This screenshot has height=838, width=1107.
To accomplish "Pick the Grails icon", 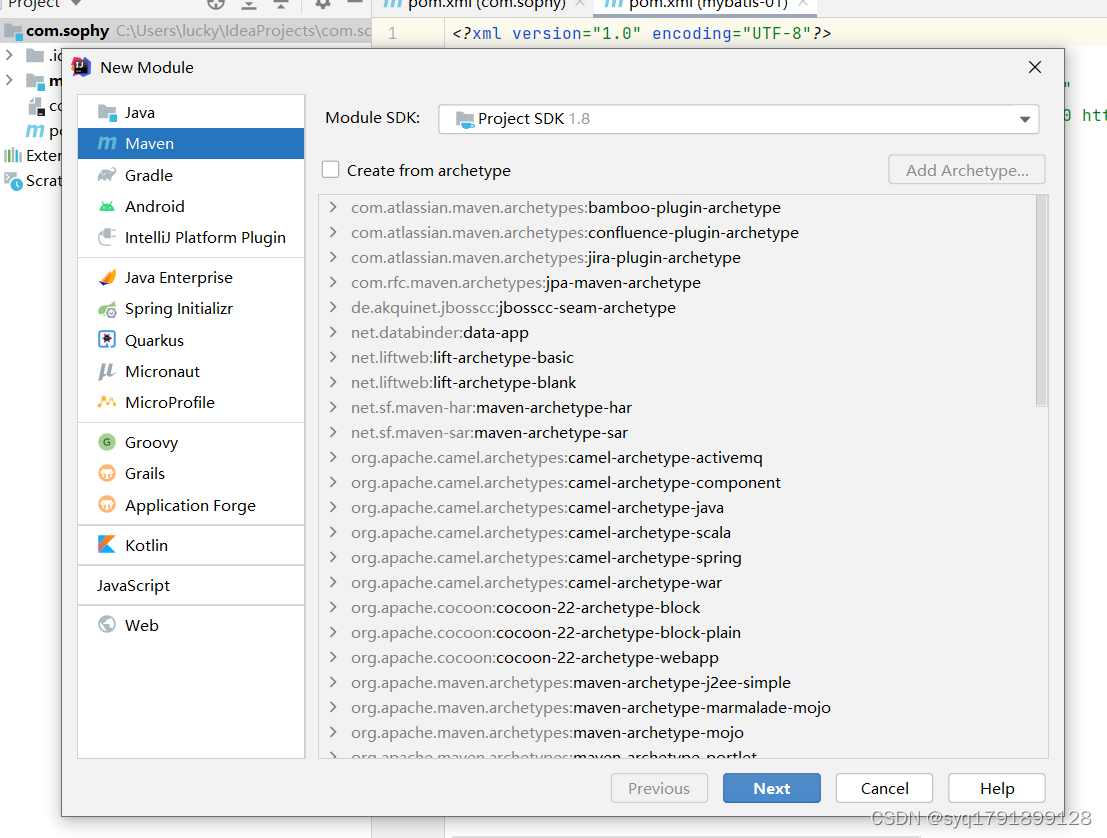I will (x=107, y=473).
